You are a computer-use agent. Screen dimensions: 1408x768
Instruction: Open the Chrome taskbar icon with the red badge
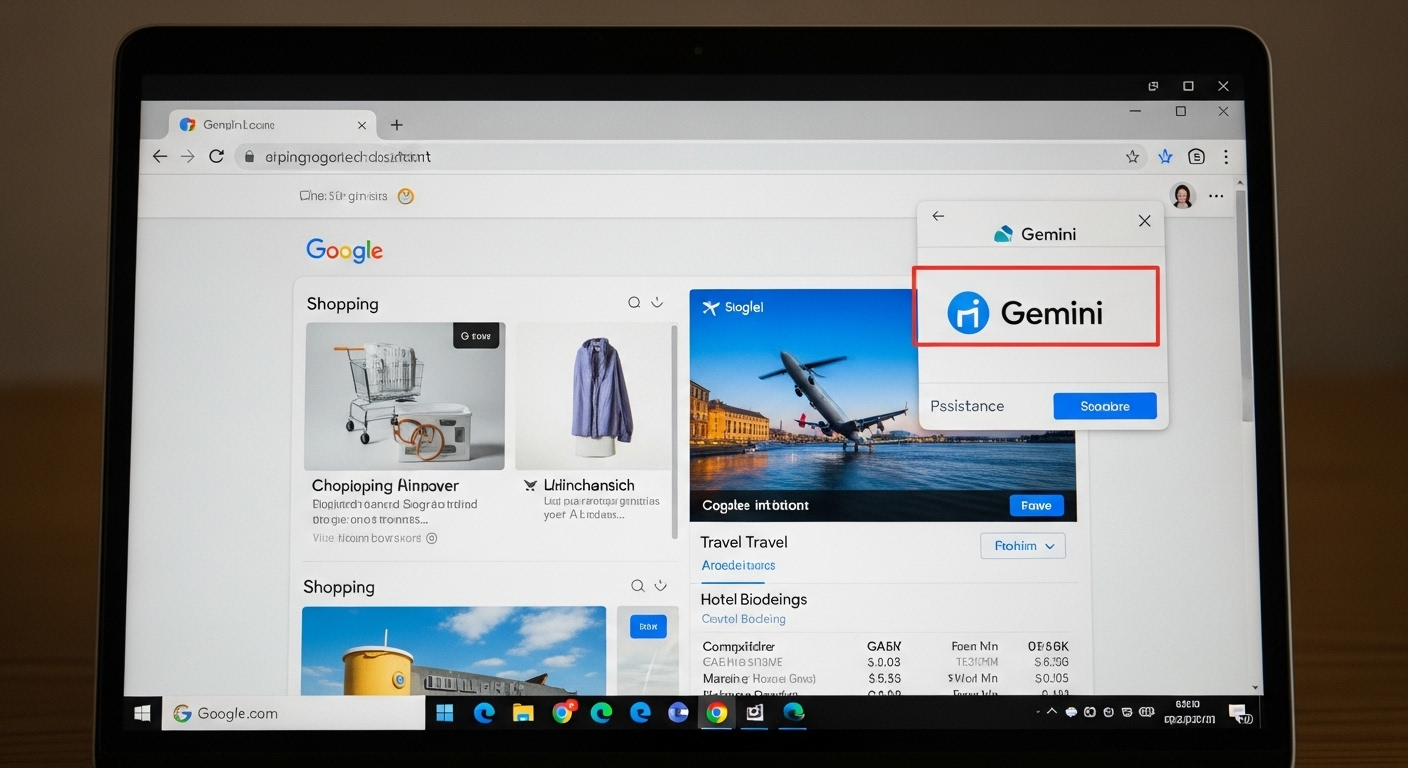click(x=563, y=713)
